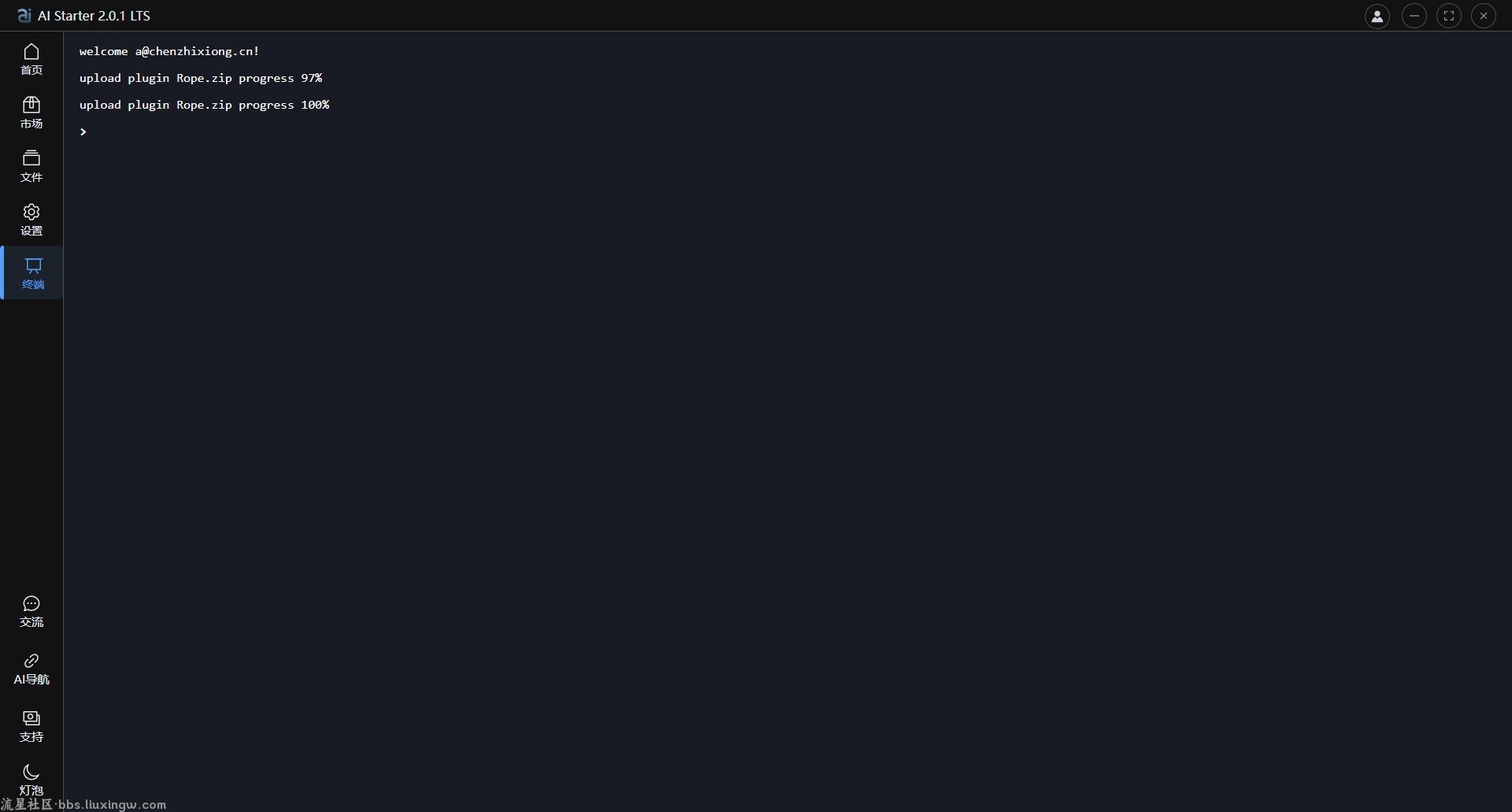The height and width of the screenshot is (812, 1512).
Task: Click the AI Starter 2.0.1 LTS title text
Action: coord(94,16)
